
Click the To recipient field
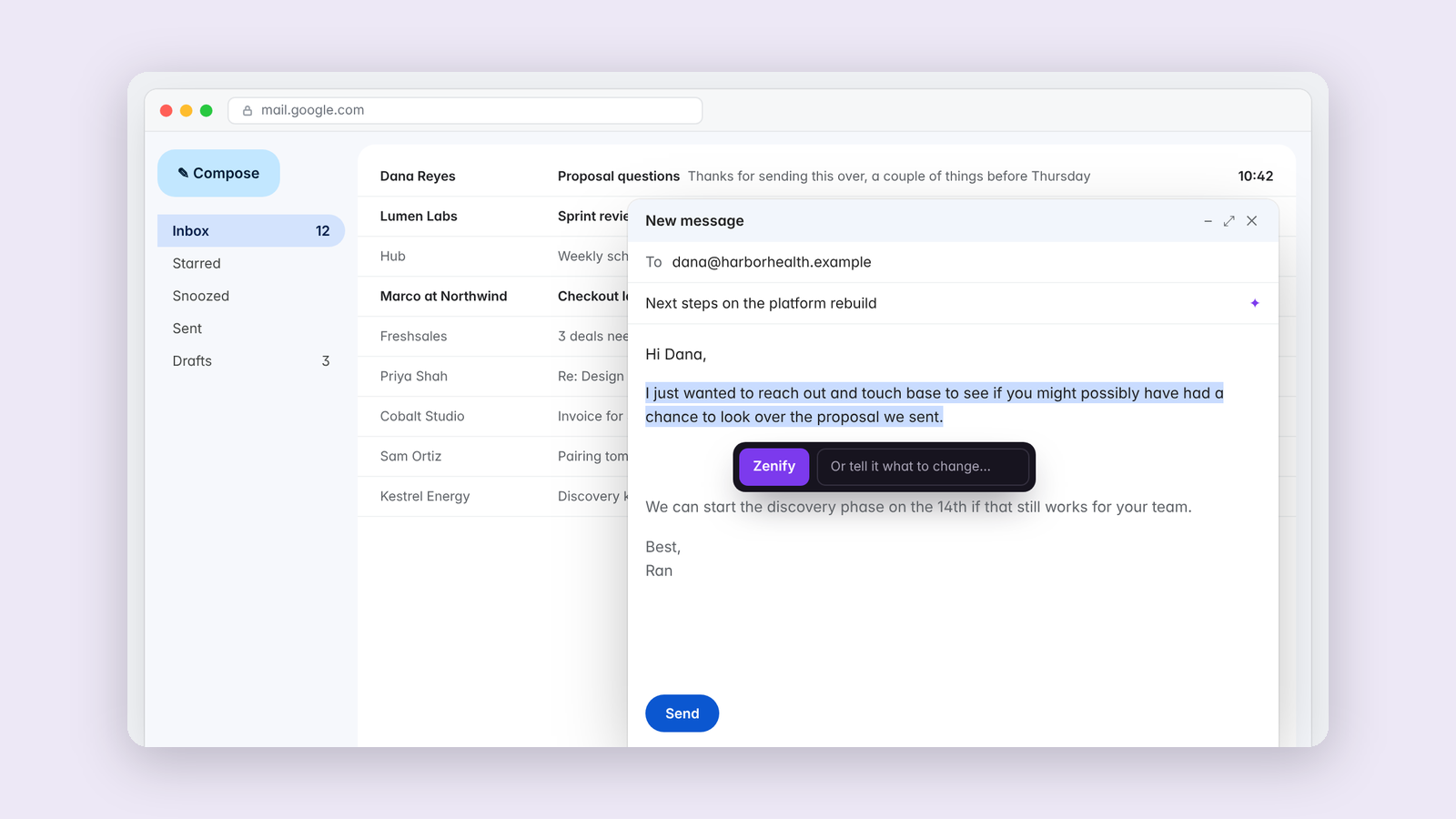point(953,262)
